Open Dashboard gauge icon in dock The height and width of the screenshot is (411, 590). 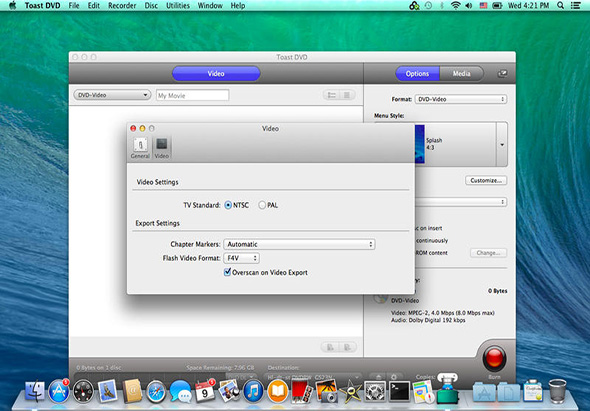(83, 391)
